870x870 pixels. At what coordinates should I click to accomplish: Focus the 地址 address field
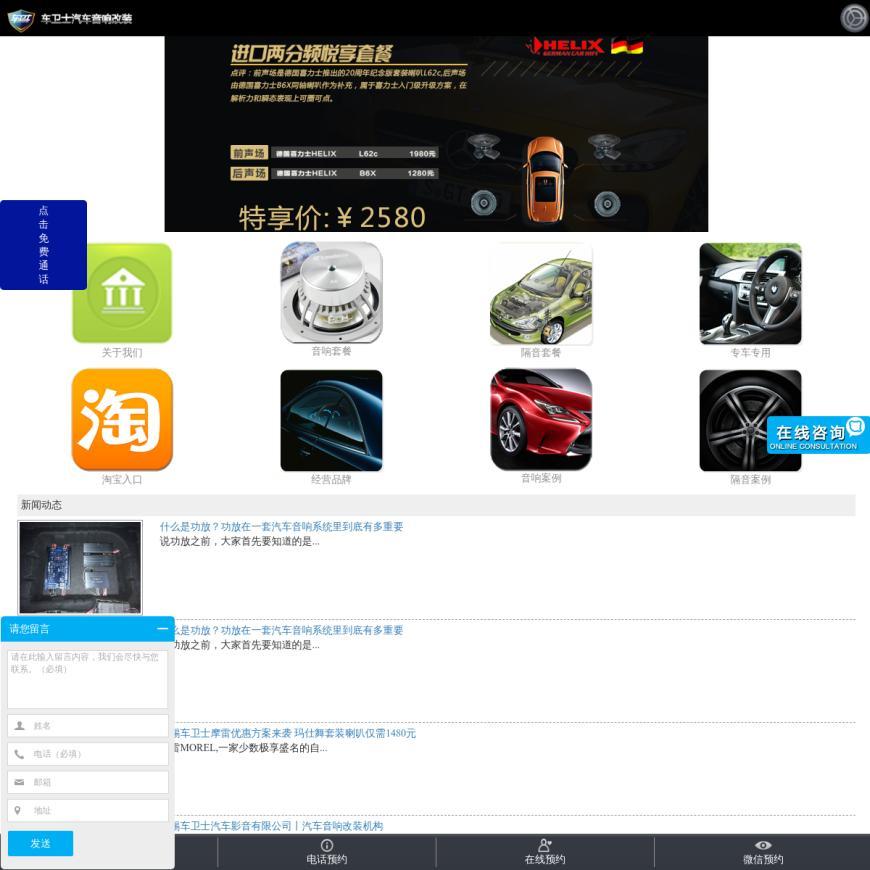tap(88, 810)
